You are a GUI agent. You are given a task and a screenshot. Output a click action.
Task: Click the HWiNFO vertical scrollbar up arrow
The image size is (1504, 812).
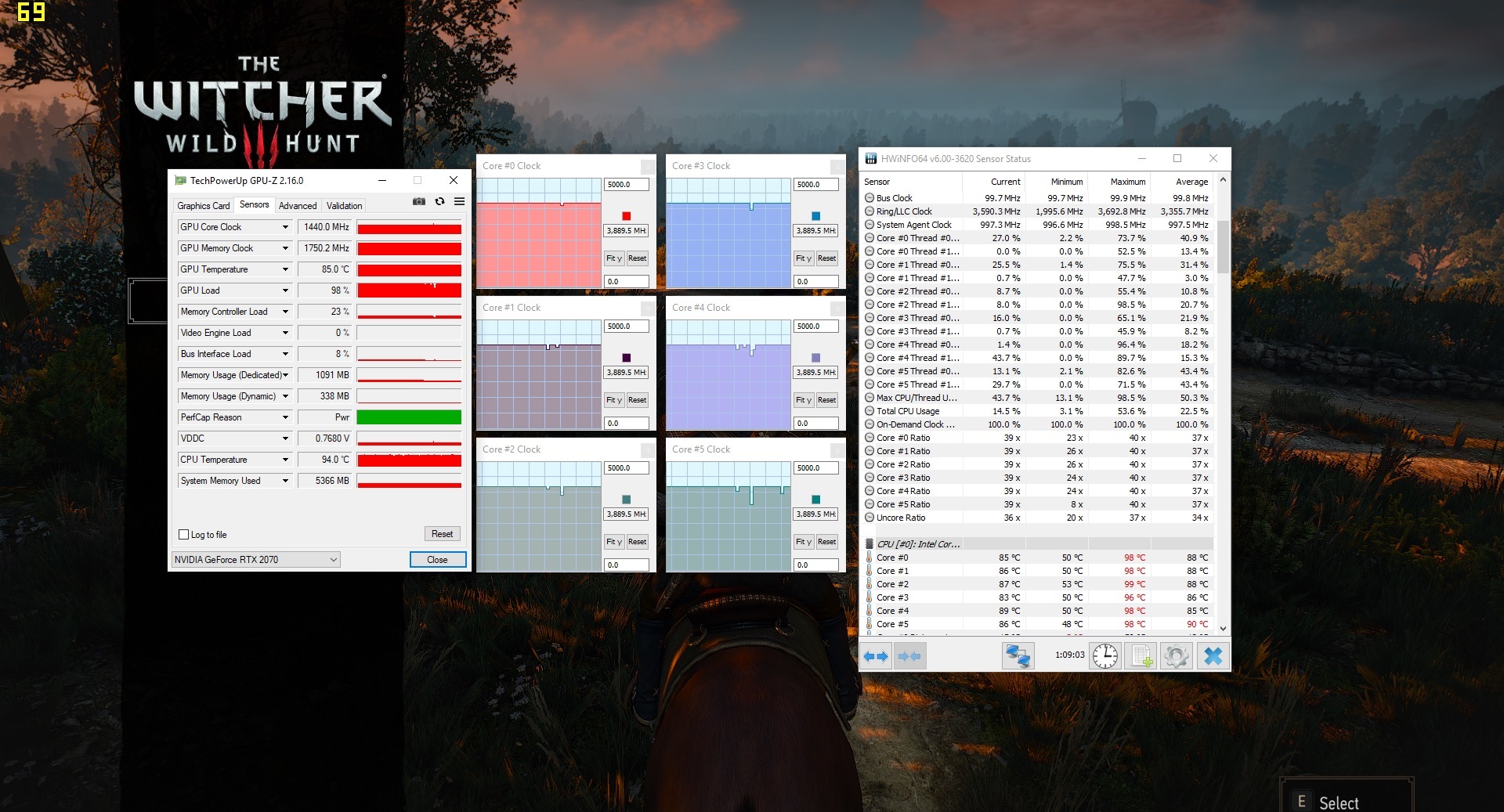[x=1223, y=181]
